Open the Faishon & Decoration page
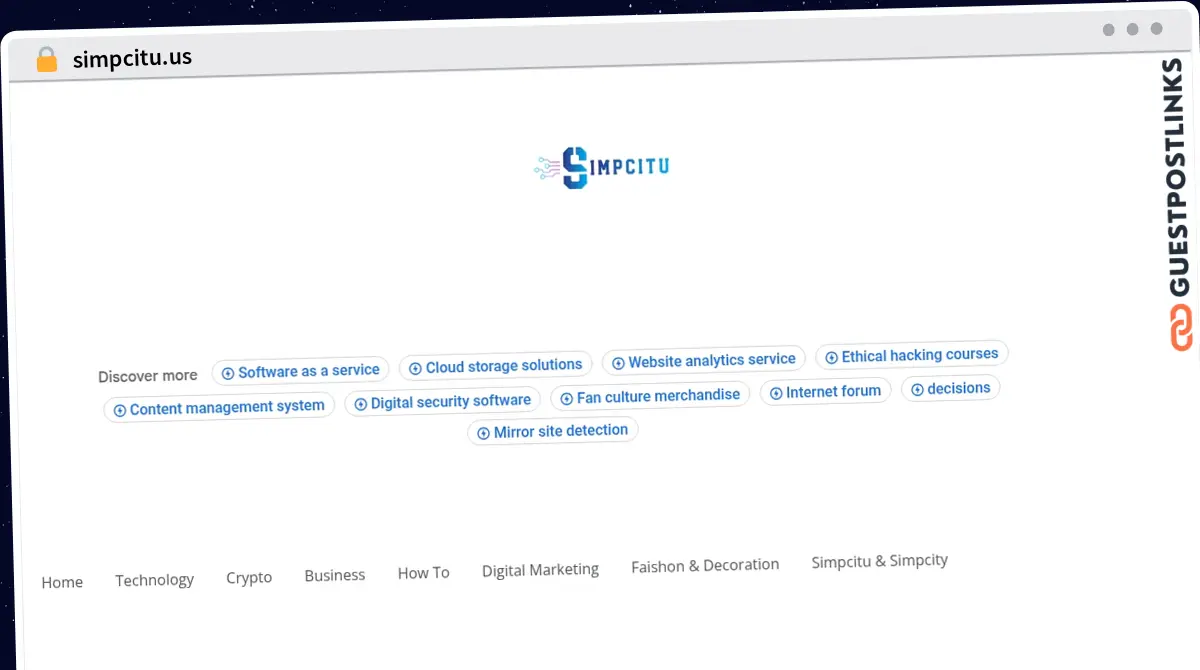This screenshot has width=1200, height=670. click(705, 564)
